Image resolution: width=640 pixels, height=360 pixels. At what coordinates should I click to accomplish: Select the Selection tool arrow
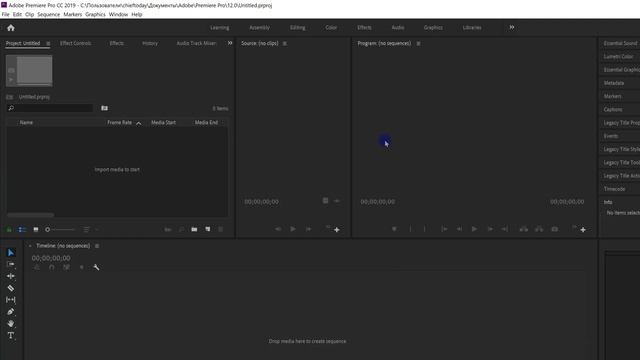pos(11,253)
